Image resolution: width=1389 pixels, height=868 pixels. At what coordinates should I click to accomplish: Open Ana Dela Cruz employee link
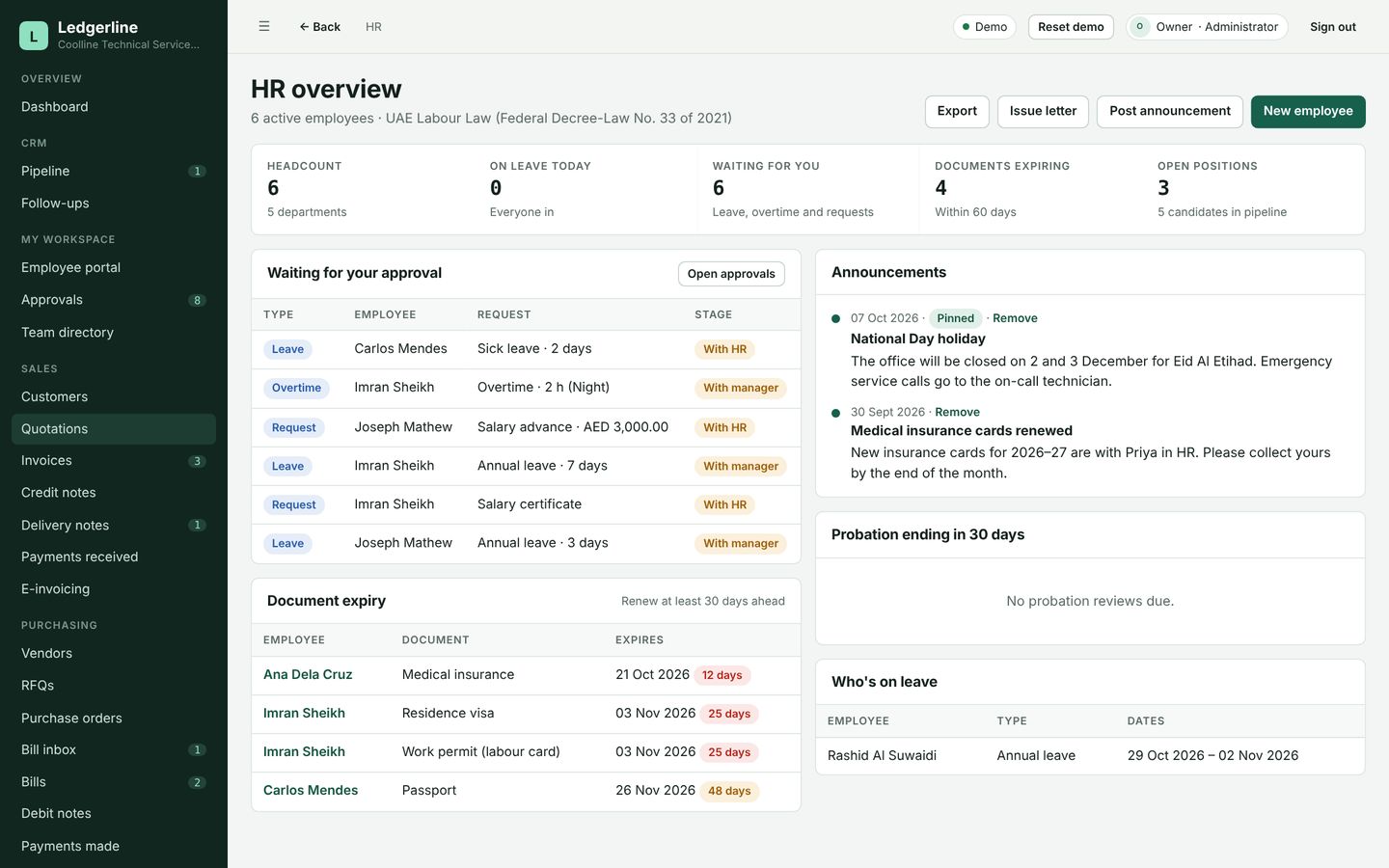pyautogui.click(x=308, y=675)
